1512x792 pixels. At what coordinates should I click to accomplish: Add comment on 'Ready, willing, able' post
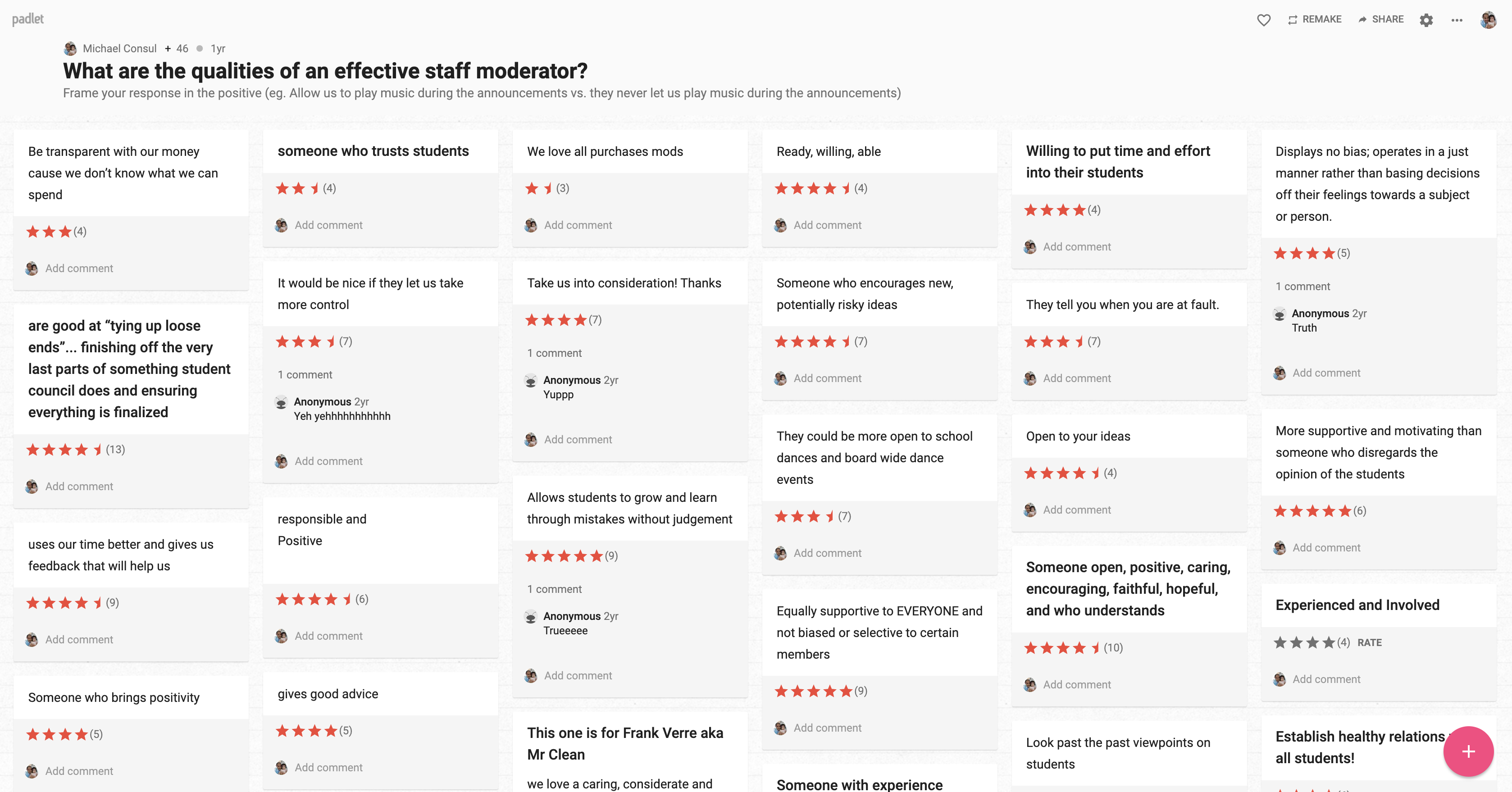coord(827,225)
